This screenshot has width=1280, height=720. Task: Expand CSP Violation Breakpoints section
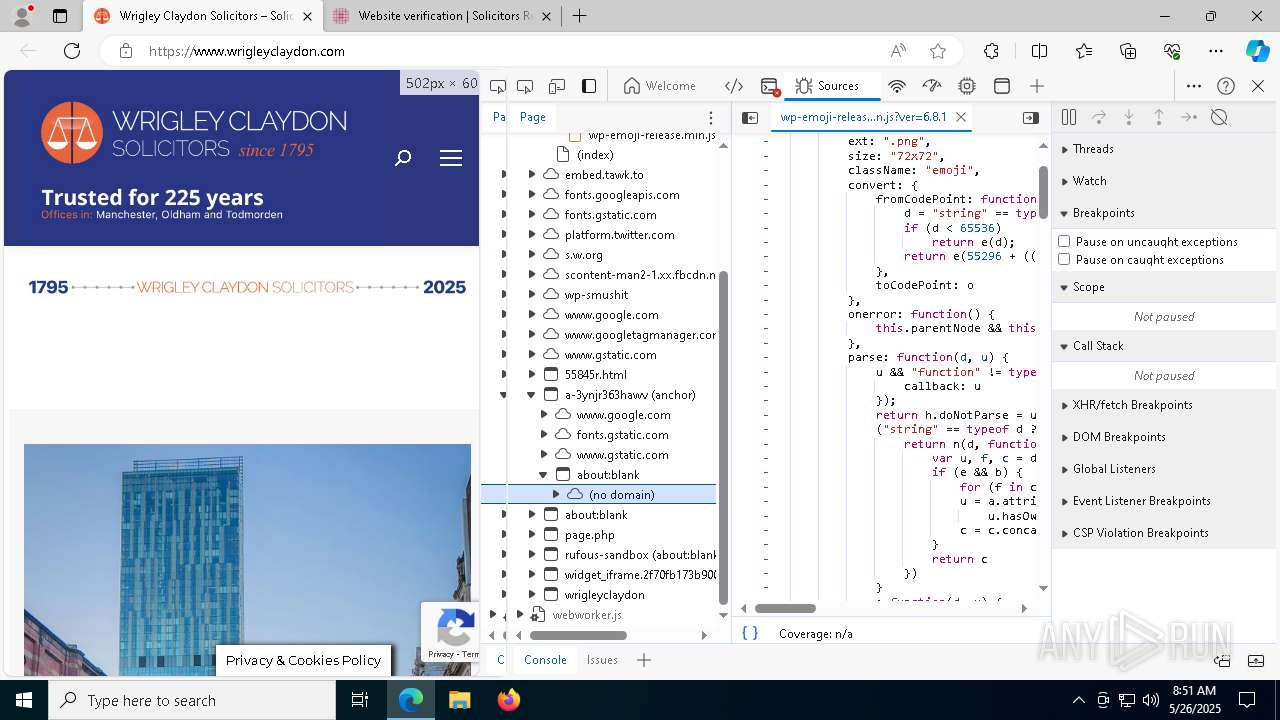(x=1166, y=533)
